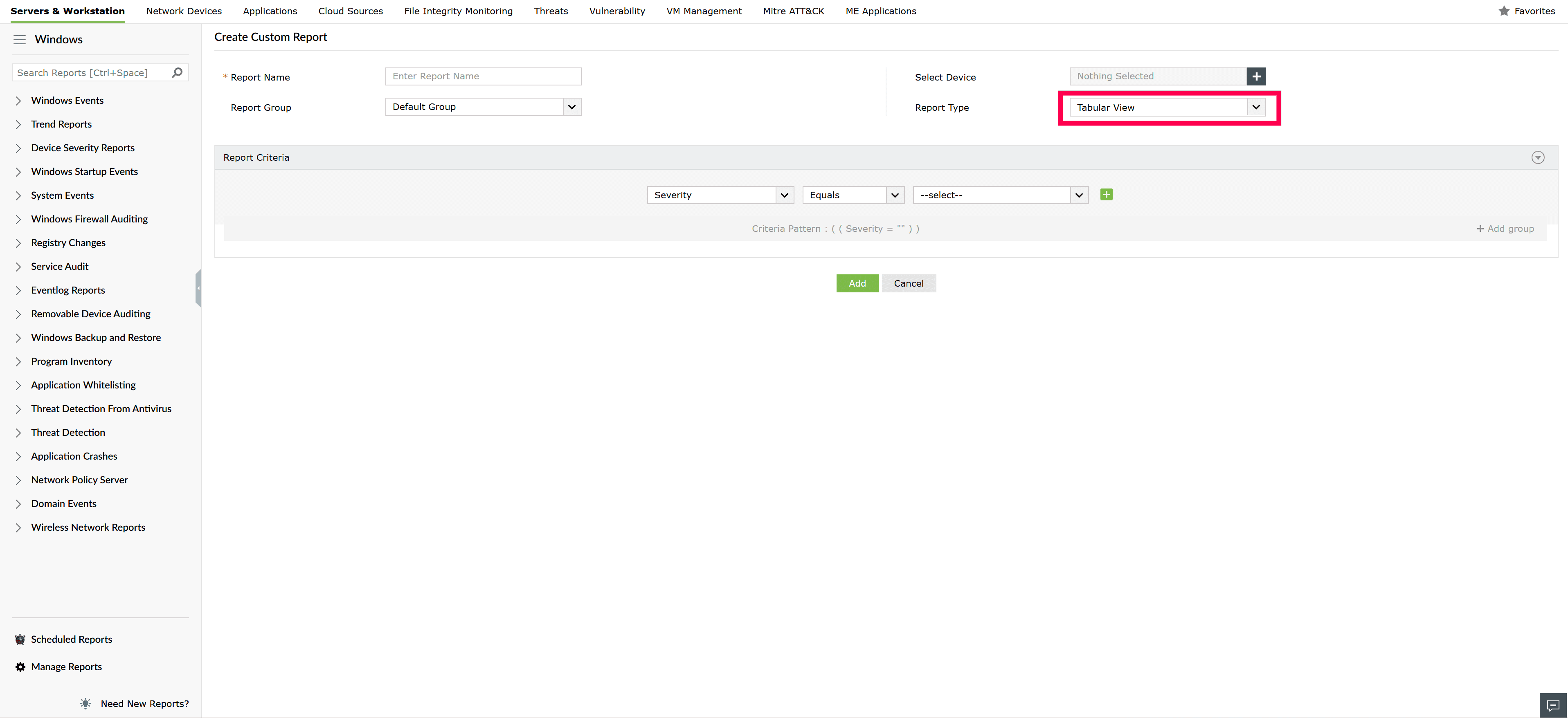Add a criteria row using the green plus icon
The image size is (1568, 718).
(x=1106, y=194)
